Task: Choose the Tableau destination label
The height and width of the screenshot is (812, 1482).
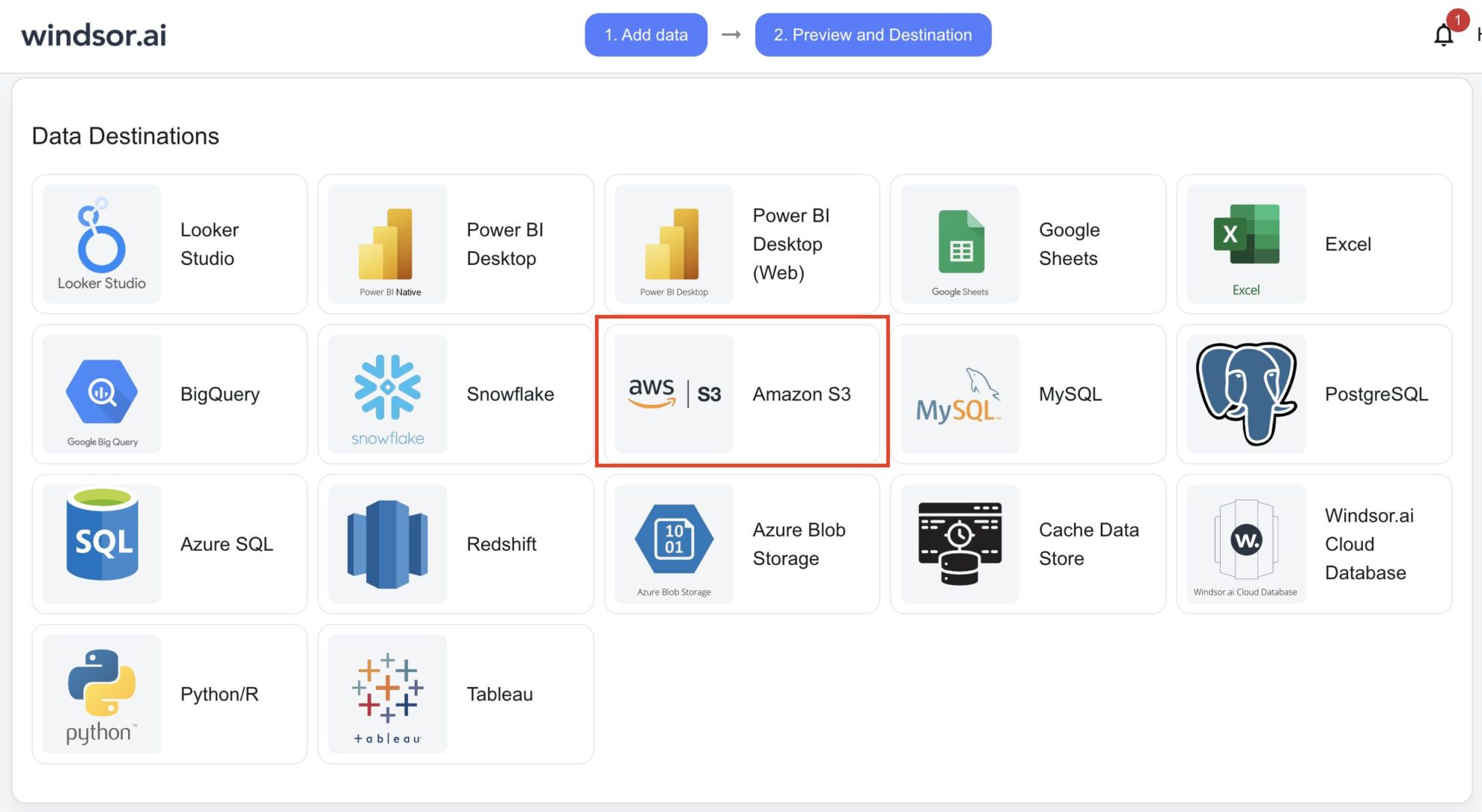Action: pos(499,695)
